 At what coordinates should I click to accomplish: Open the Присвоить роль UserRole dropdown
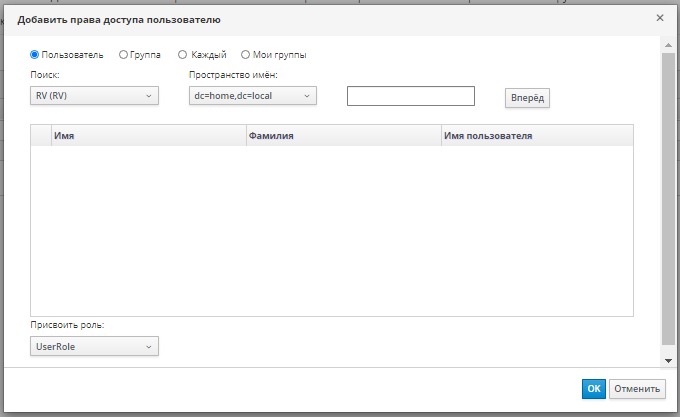pos(95,346)
